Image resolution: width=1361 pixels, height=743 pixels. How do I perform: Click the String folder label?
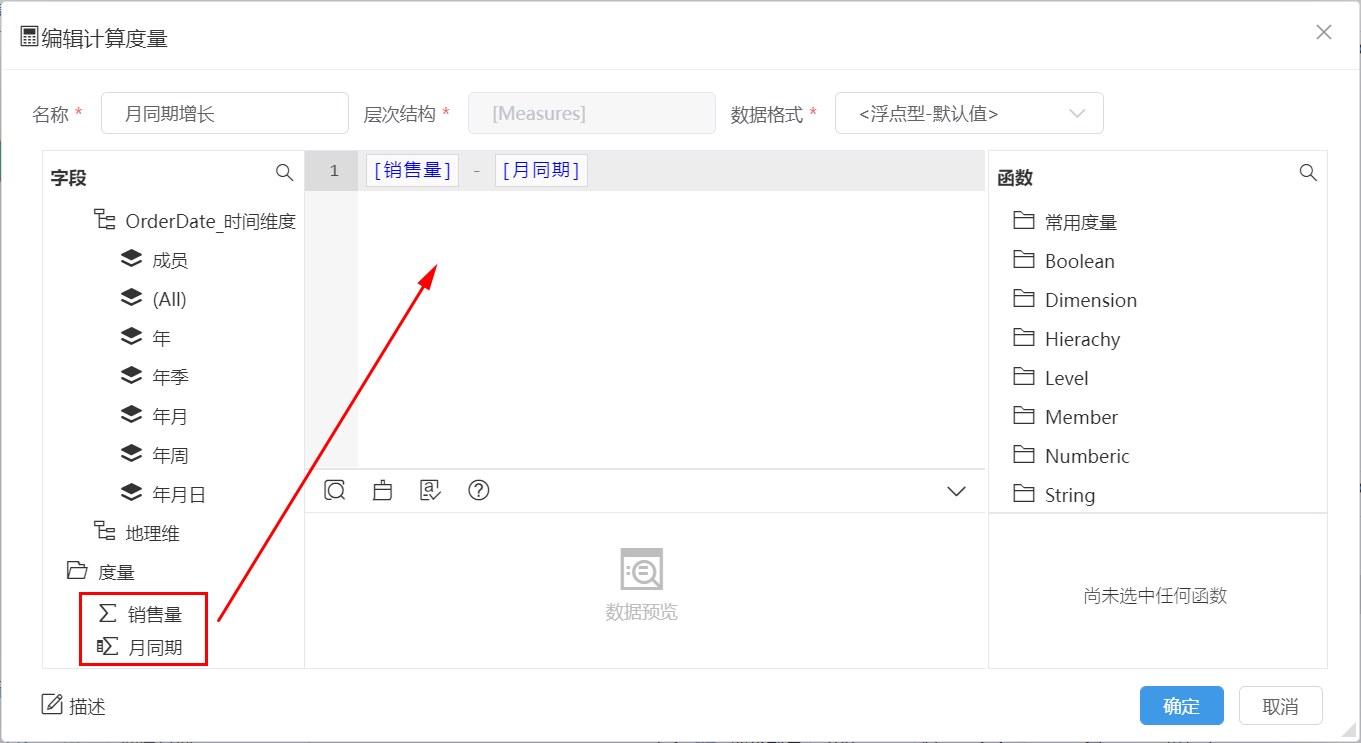pyautogui.click(x=1070, y=495)
